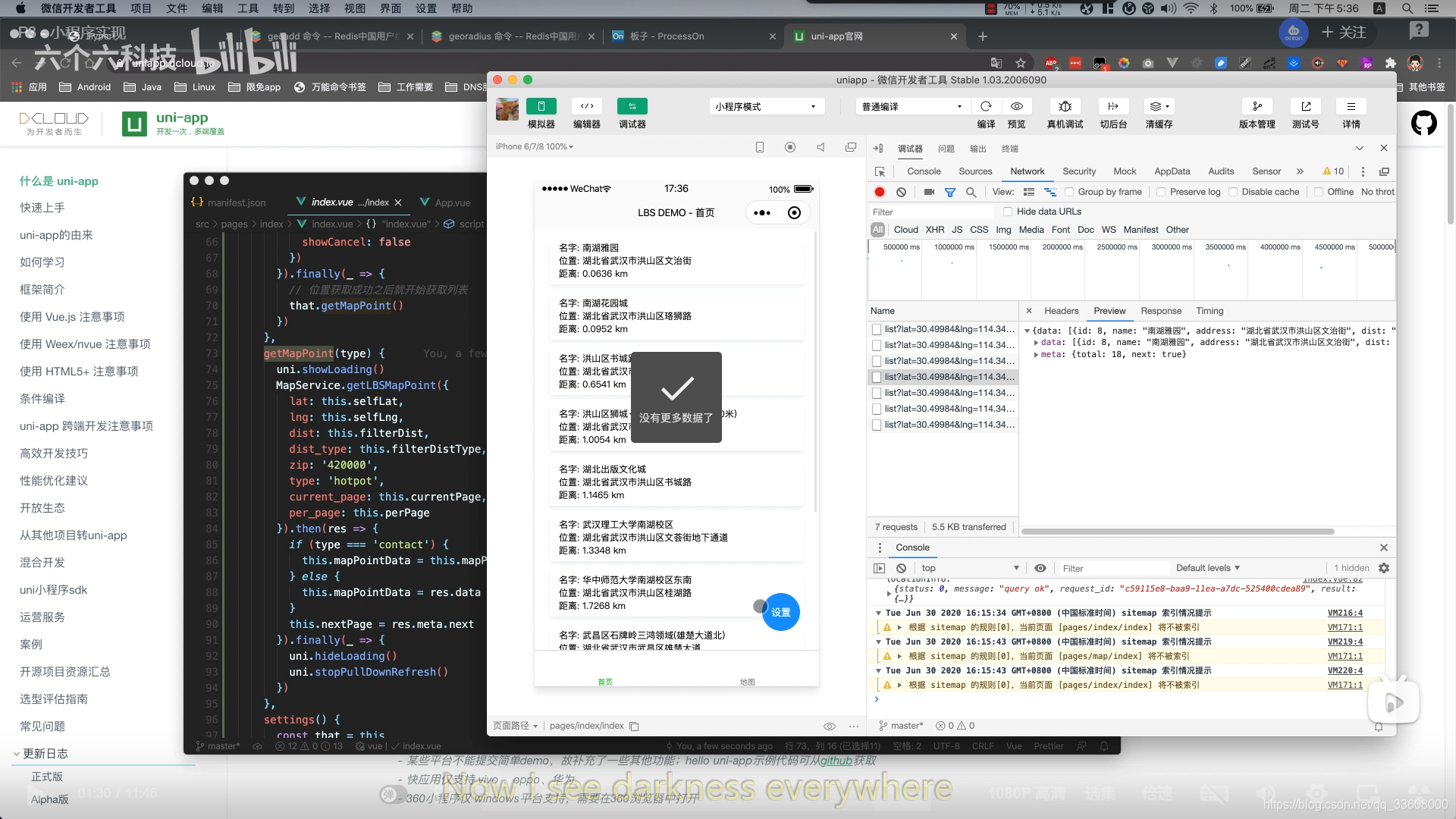Open the Default levels dropdown
Screen dimensions: 1456x819
pos(1207,568)
